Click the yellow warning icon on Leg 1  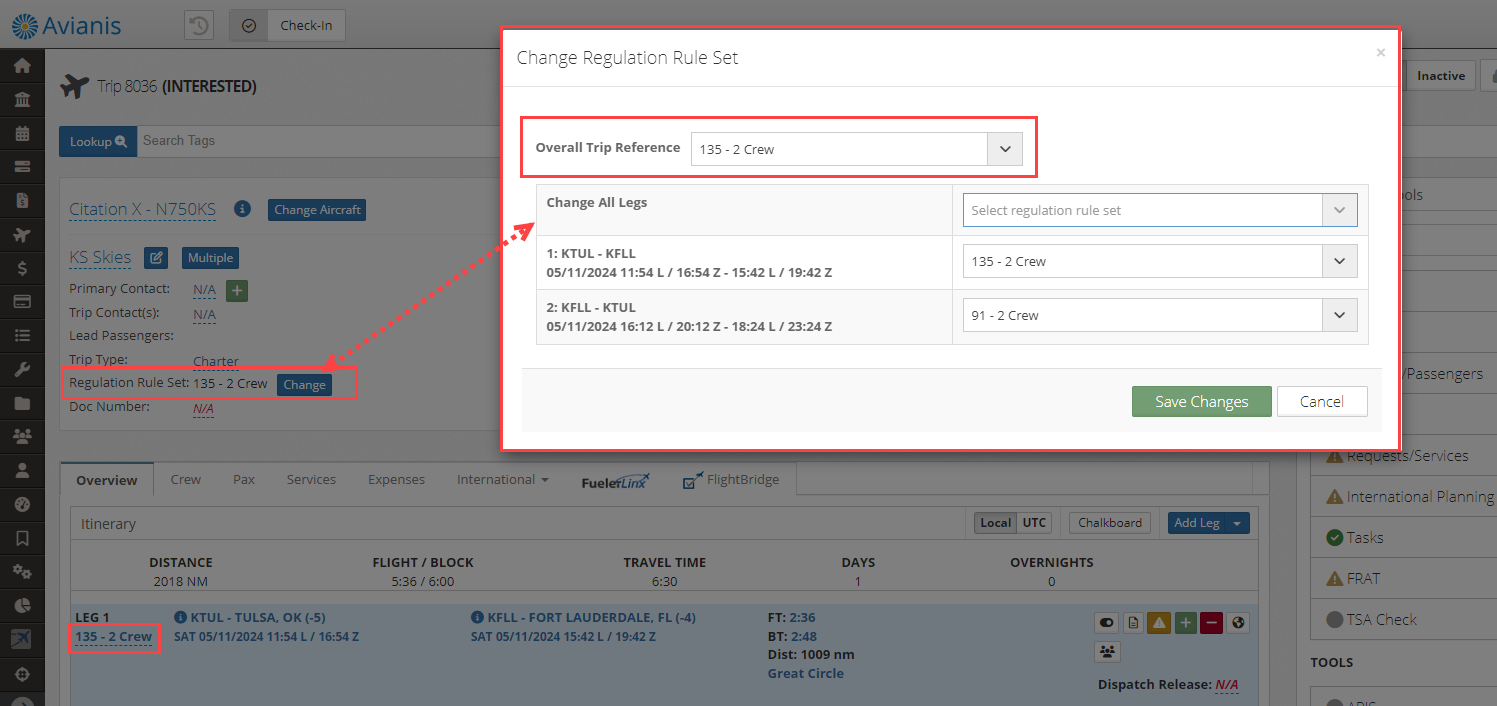pos(1159,623)
